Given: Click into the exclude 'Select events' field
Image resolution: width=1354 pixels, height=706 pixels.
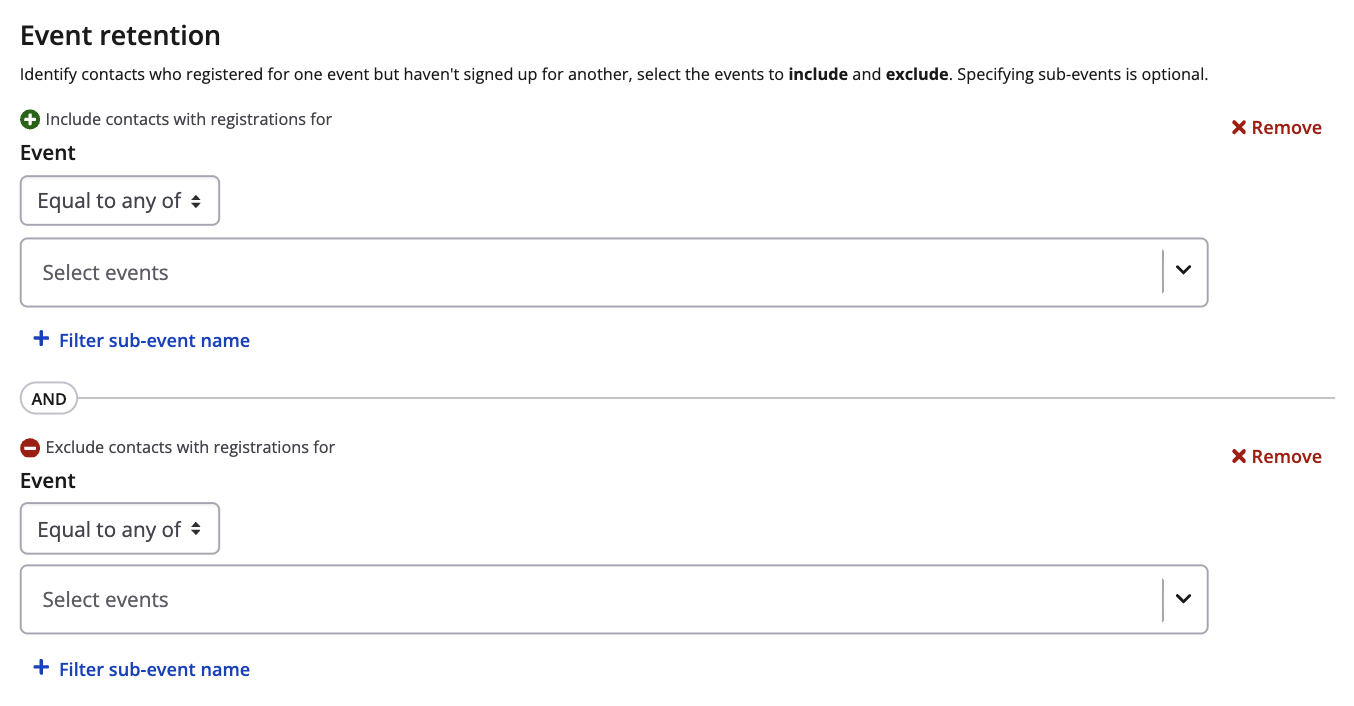Looking at the screenshot, I should (590, 600).
